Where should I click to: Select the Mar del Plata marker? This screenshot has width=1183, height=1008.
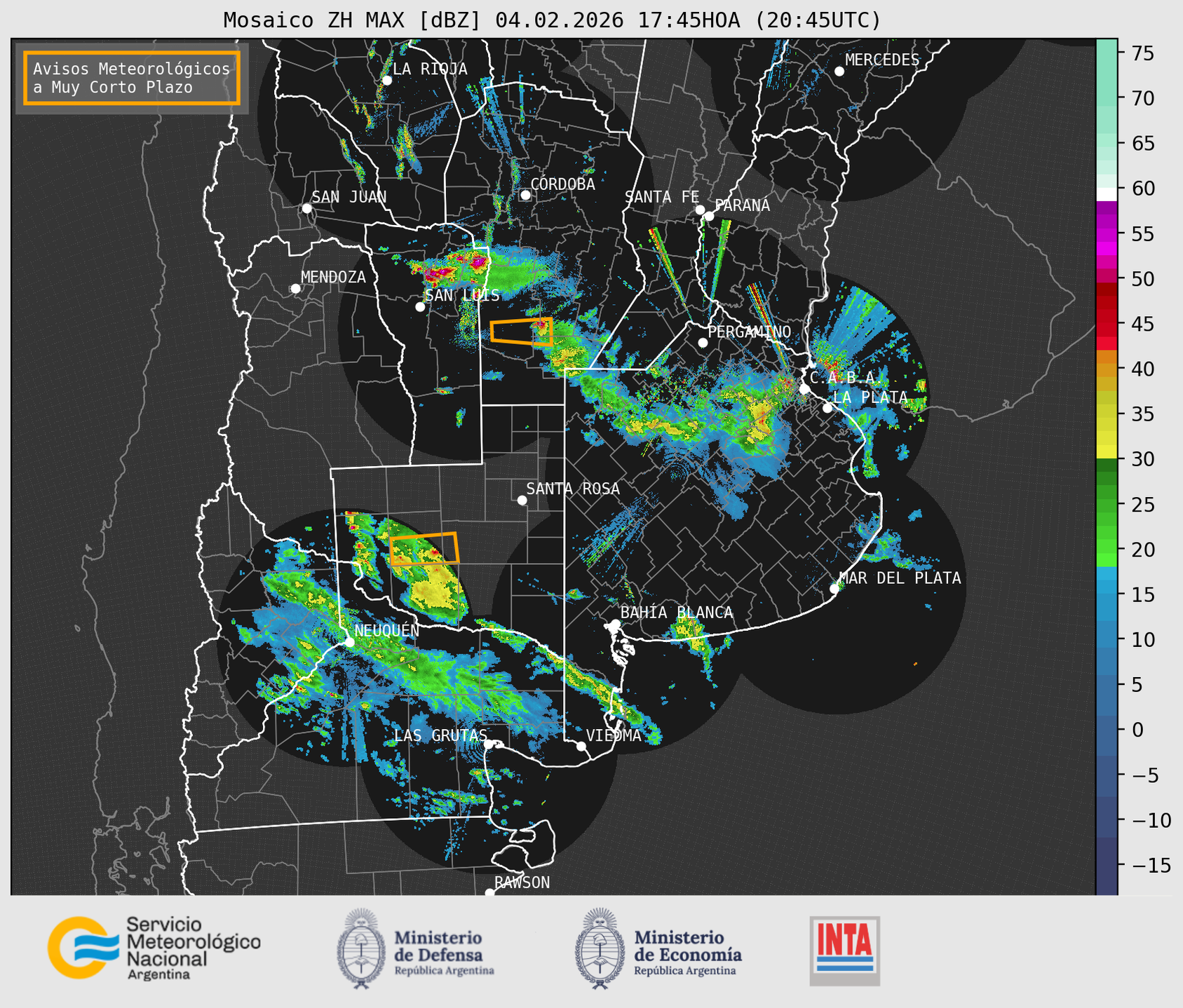(x=834, y=589)
